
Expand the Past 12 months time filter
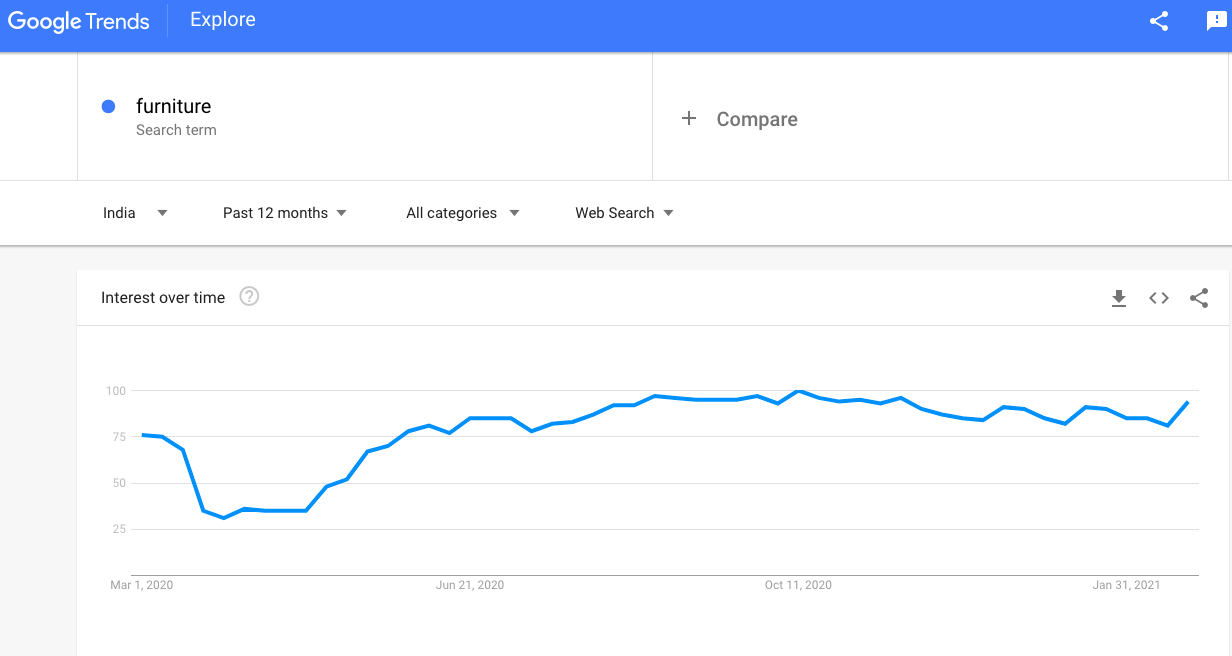[x=285, y=213]
